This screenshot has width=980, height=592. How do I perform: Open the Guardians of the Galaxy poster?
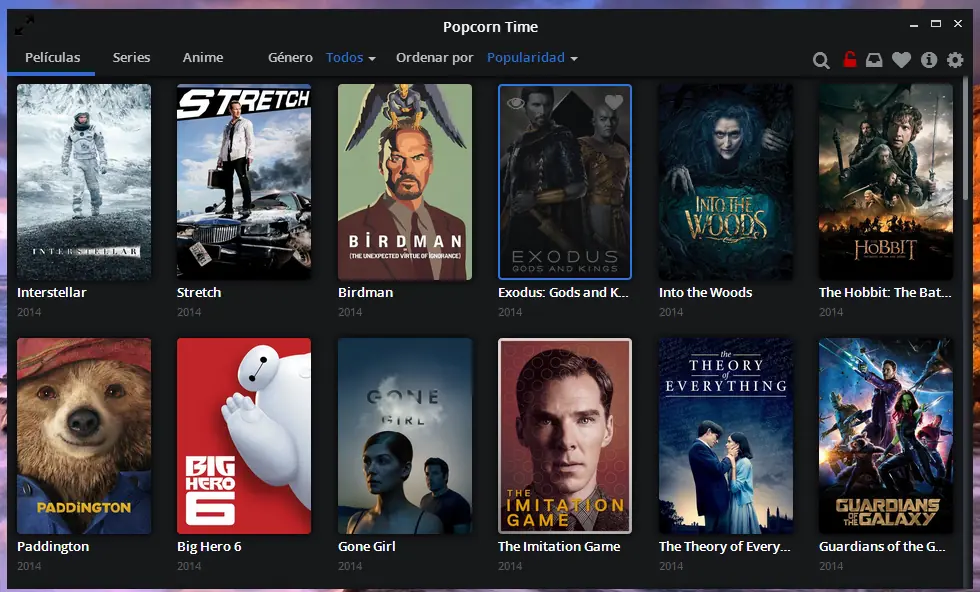[x=886, y=436]
